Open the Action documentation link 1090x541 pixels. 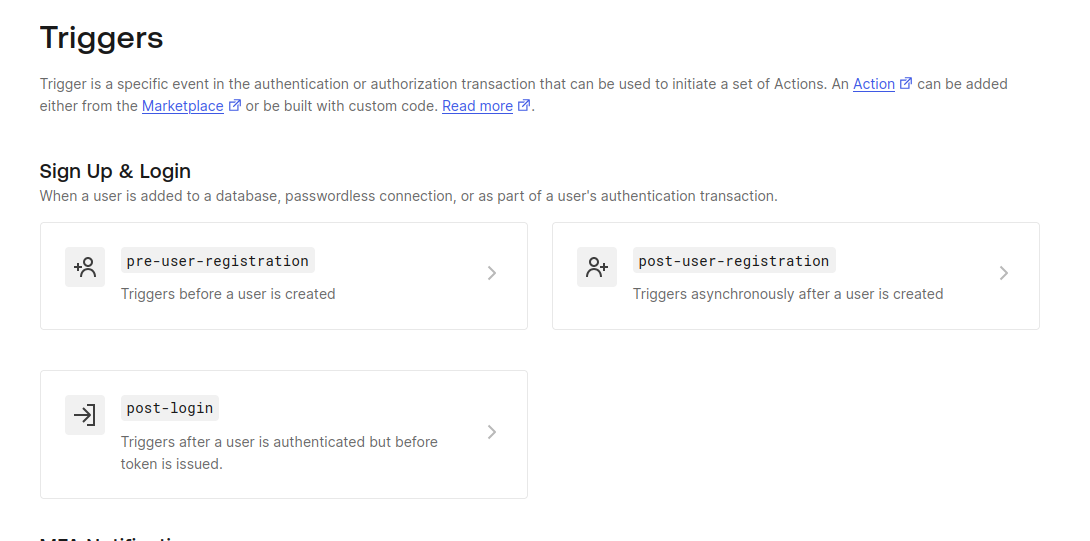874,84
